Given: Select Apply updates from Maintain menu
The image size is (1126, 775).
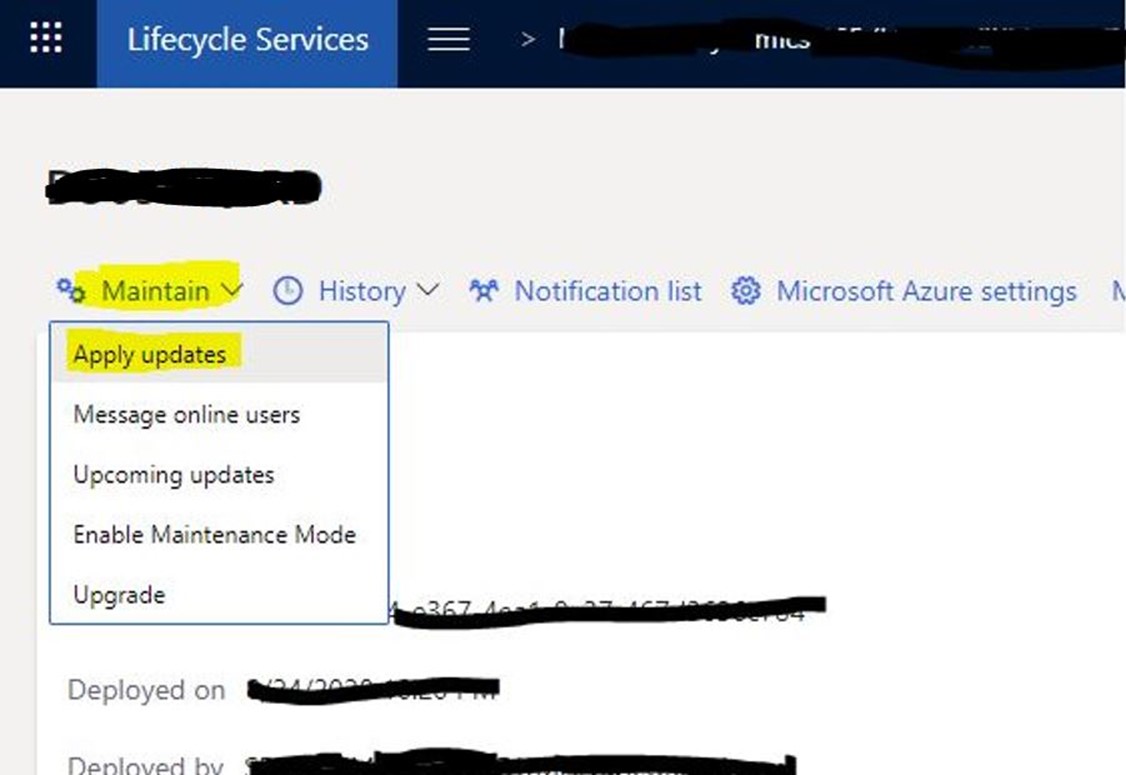Looking at the screenshot, I should [150, 355].
